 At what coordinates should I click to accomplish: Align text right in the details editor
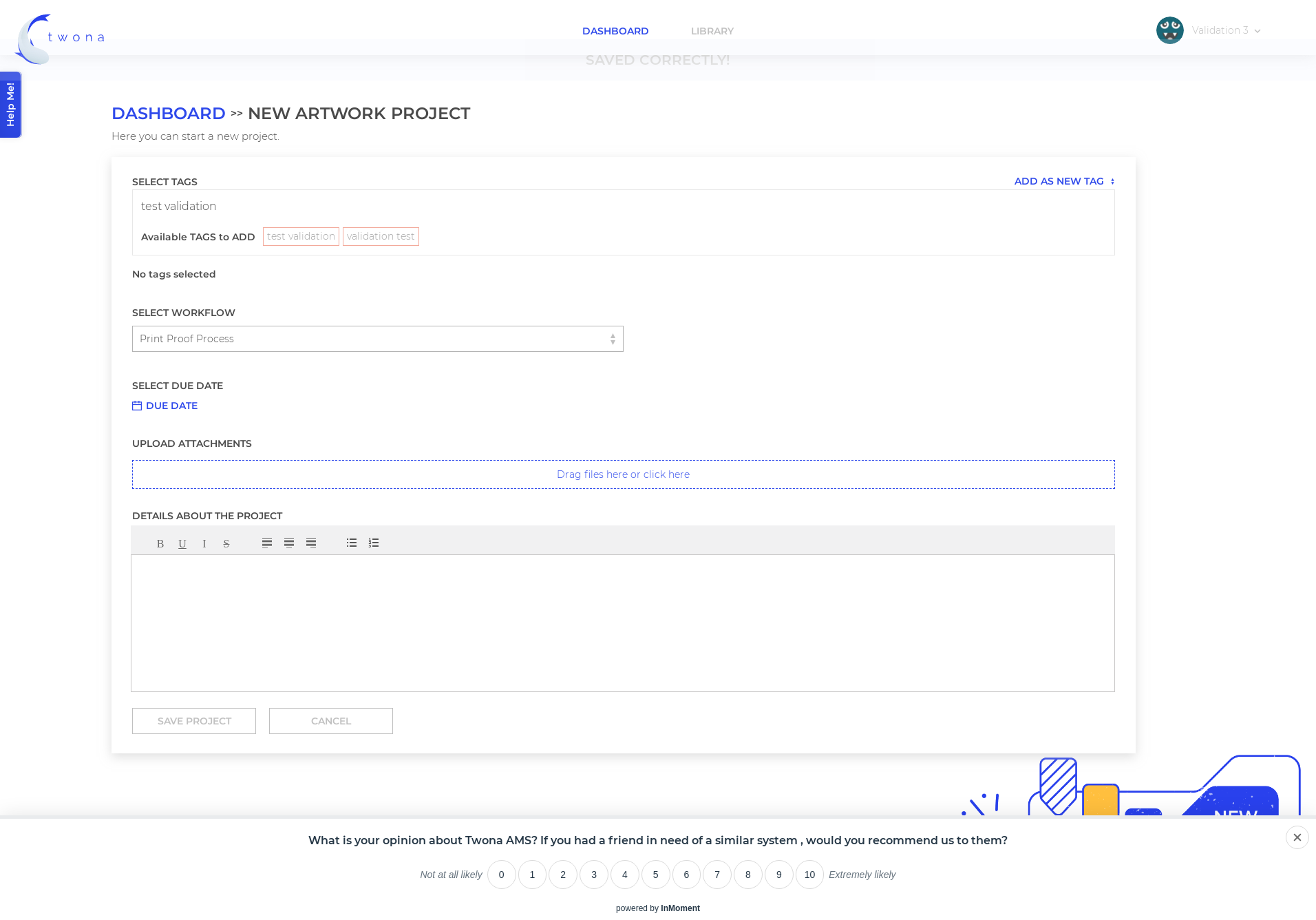(x=311, y=543)
